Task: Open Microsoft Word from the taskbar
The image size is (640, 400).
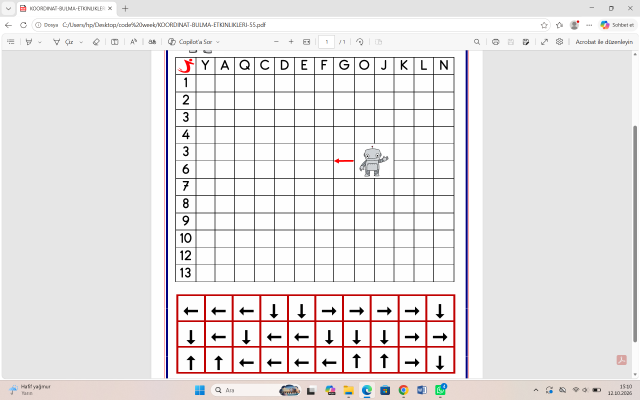Action: tap(422, 390)
